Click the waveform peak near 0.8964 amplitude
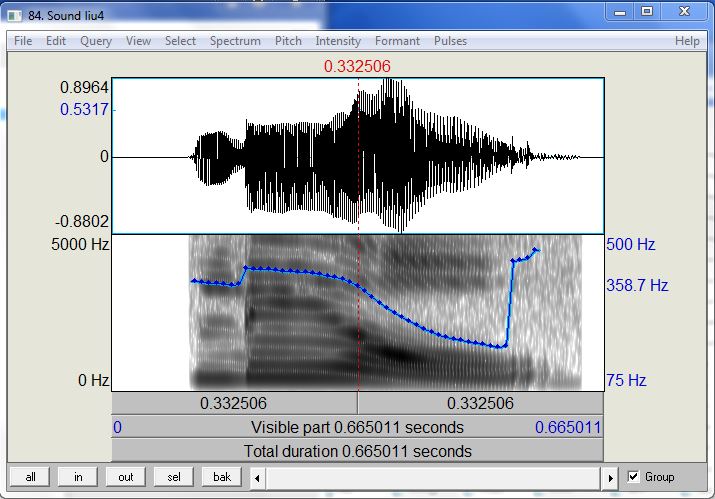The height and width of the screenshot is (499, 715). click(x=388, y=81)
